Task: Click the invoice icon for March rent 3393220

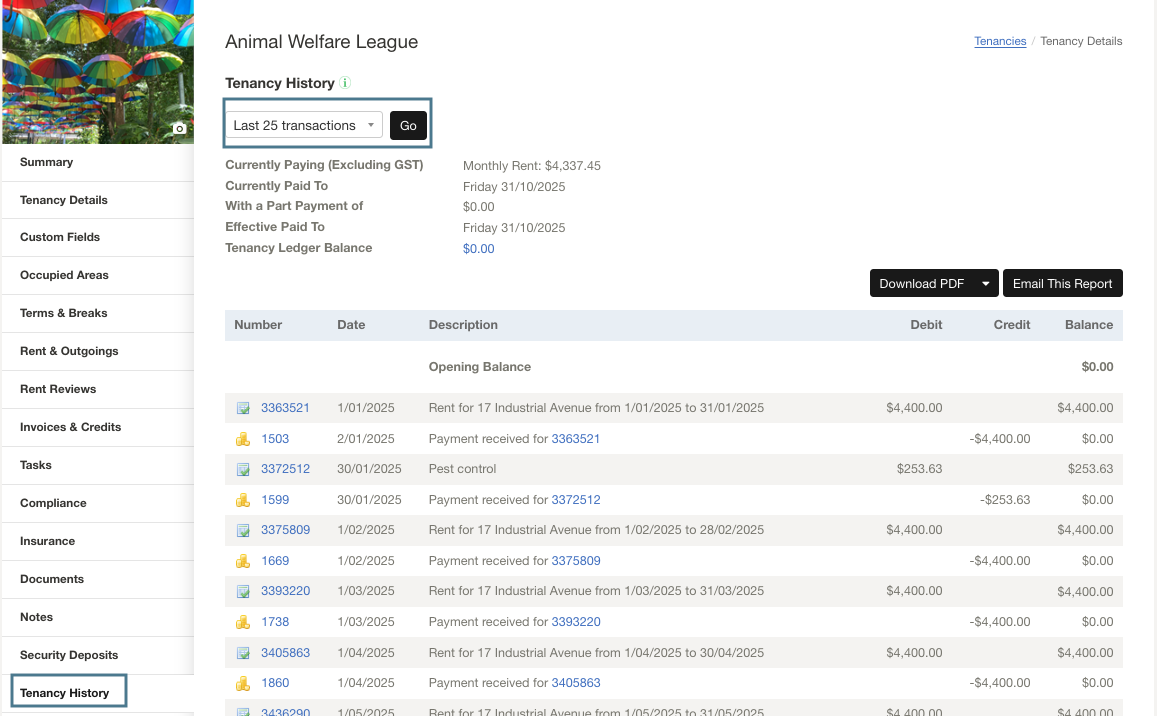Action: (x=242, y=590)
